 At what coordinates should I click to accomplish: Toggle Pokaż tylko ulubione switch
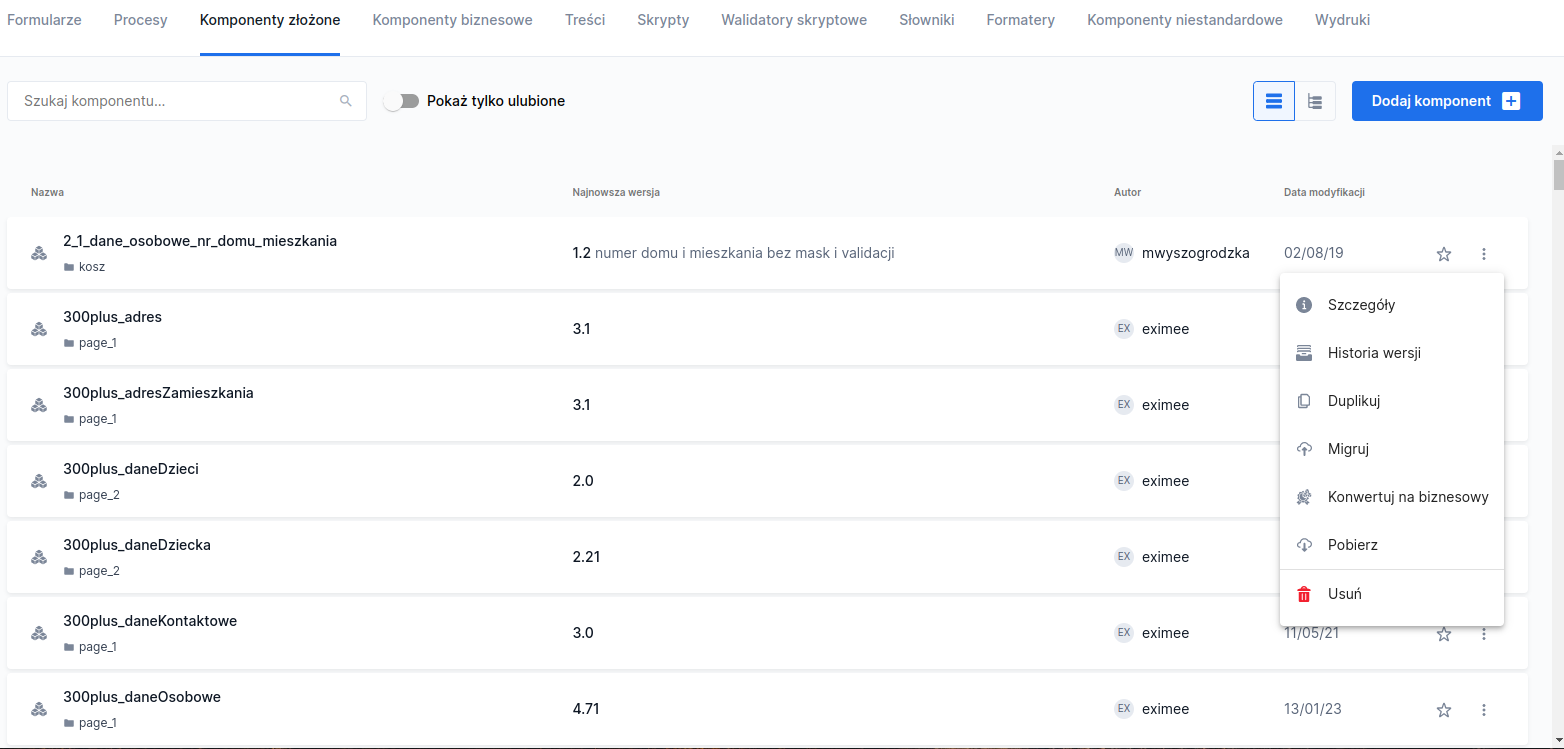coord(400,101)
